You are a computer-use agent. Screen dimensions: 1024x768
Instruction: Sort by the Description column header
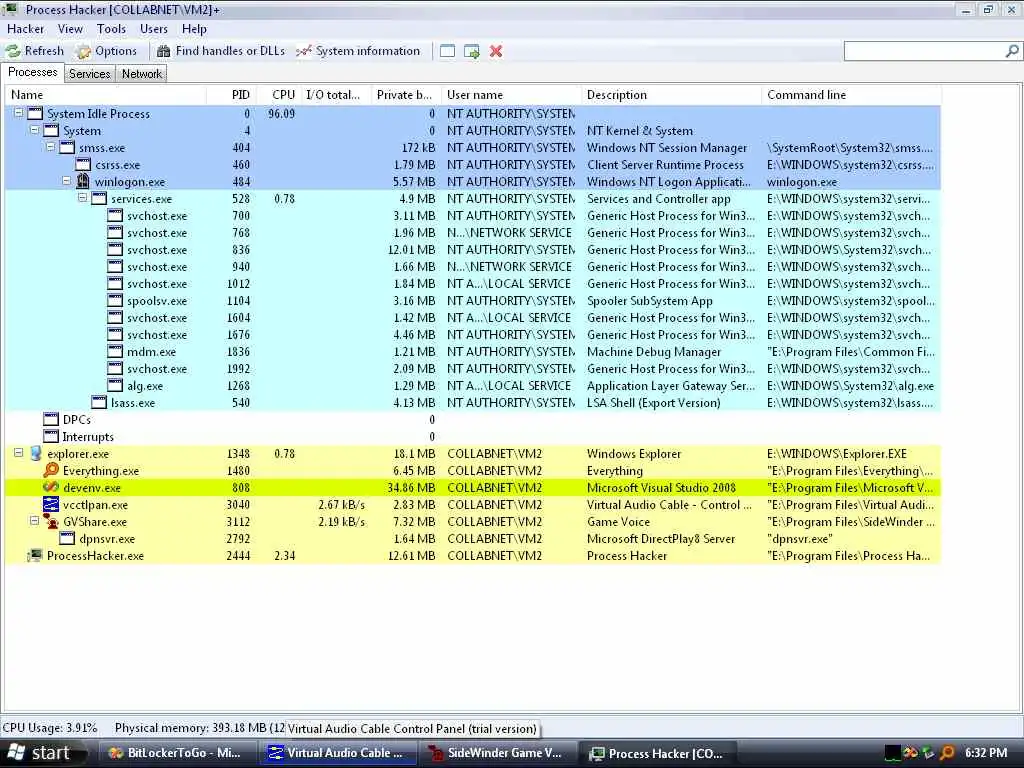click(671, 95)
